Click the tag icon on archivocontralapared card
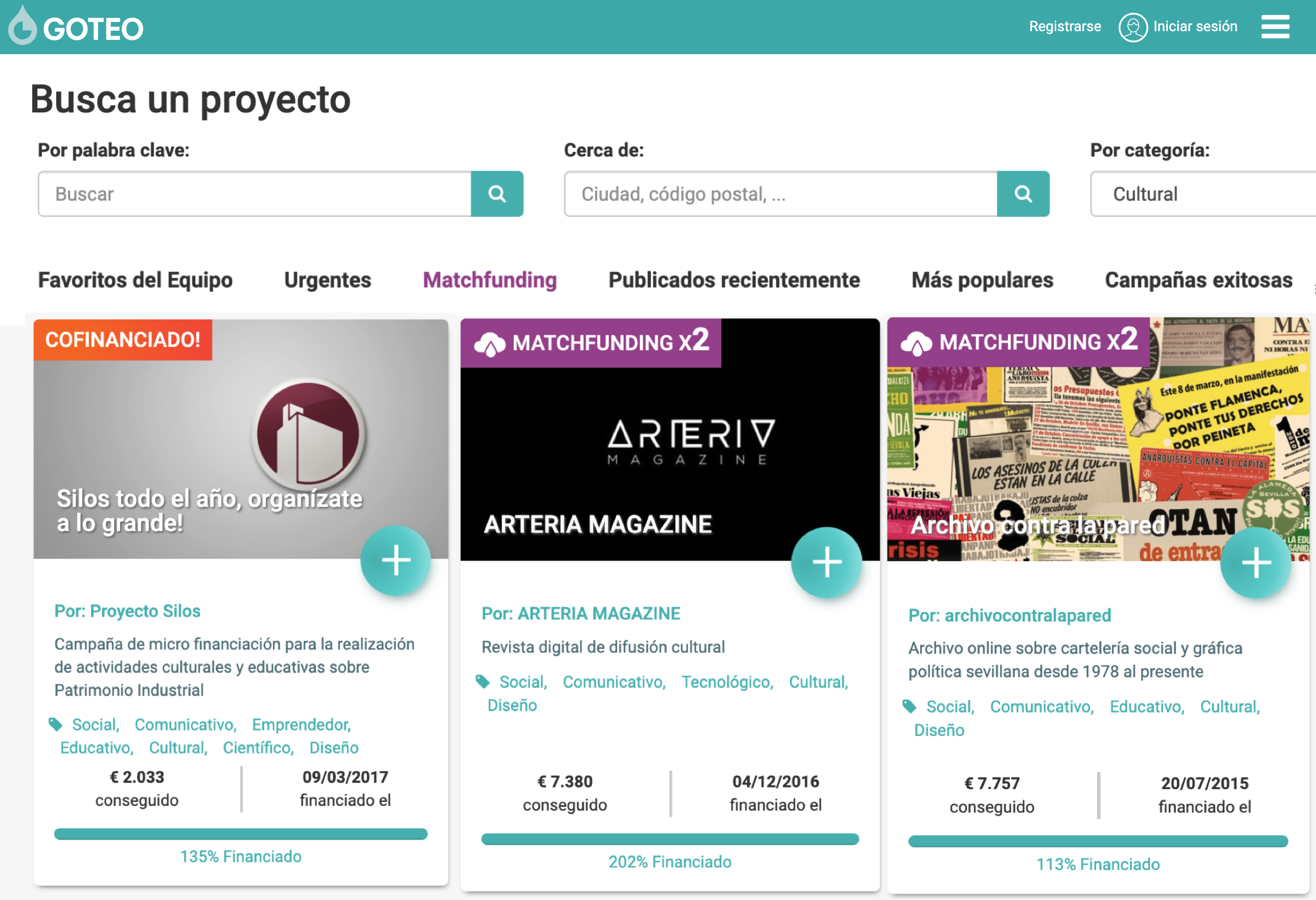1316x900 pixels. tap(910, 706)
